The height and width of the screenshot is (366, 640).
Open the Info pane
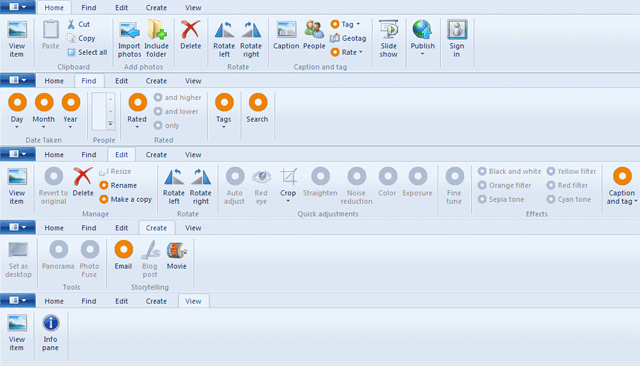tap(51, 333)
